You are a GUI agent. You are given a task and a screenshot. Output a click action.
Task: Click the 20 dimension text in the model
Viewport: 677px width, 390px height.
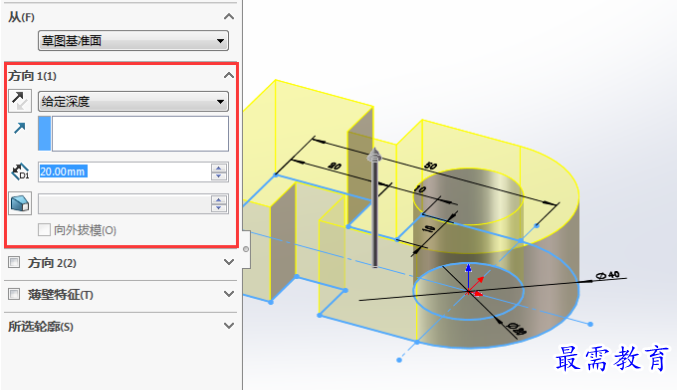(334, 166)
